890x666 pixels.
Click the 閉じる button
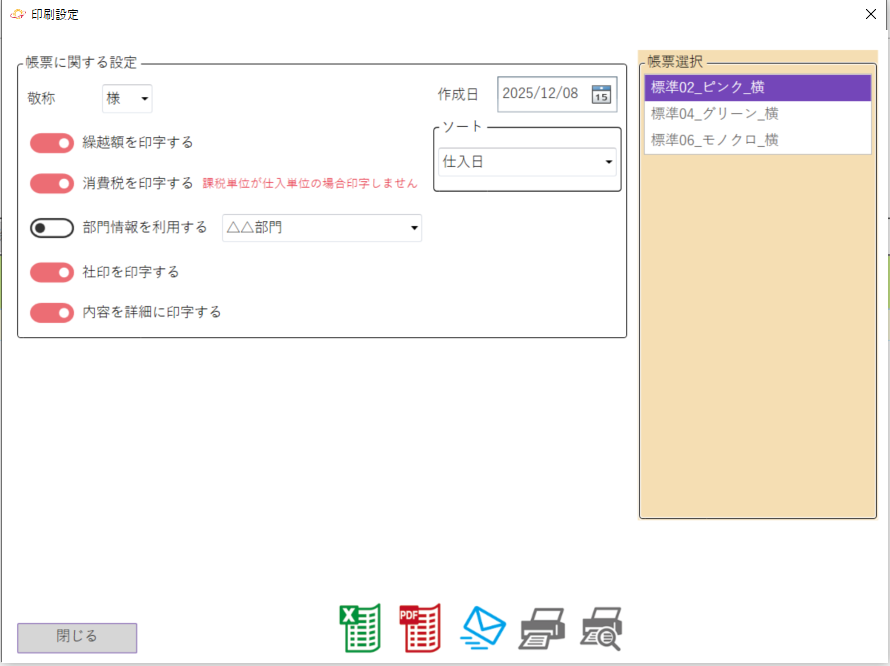tap(77, 637)
